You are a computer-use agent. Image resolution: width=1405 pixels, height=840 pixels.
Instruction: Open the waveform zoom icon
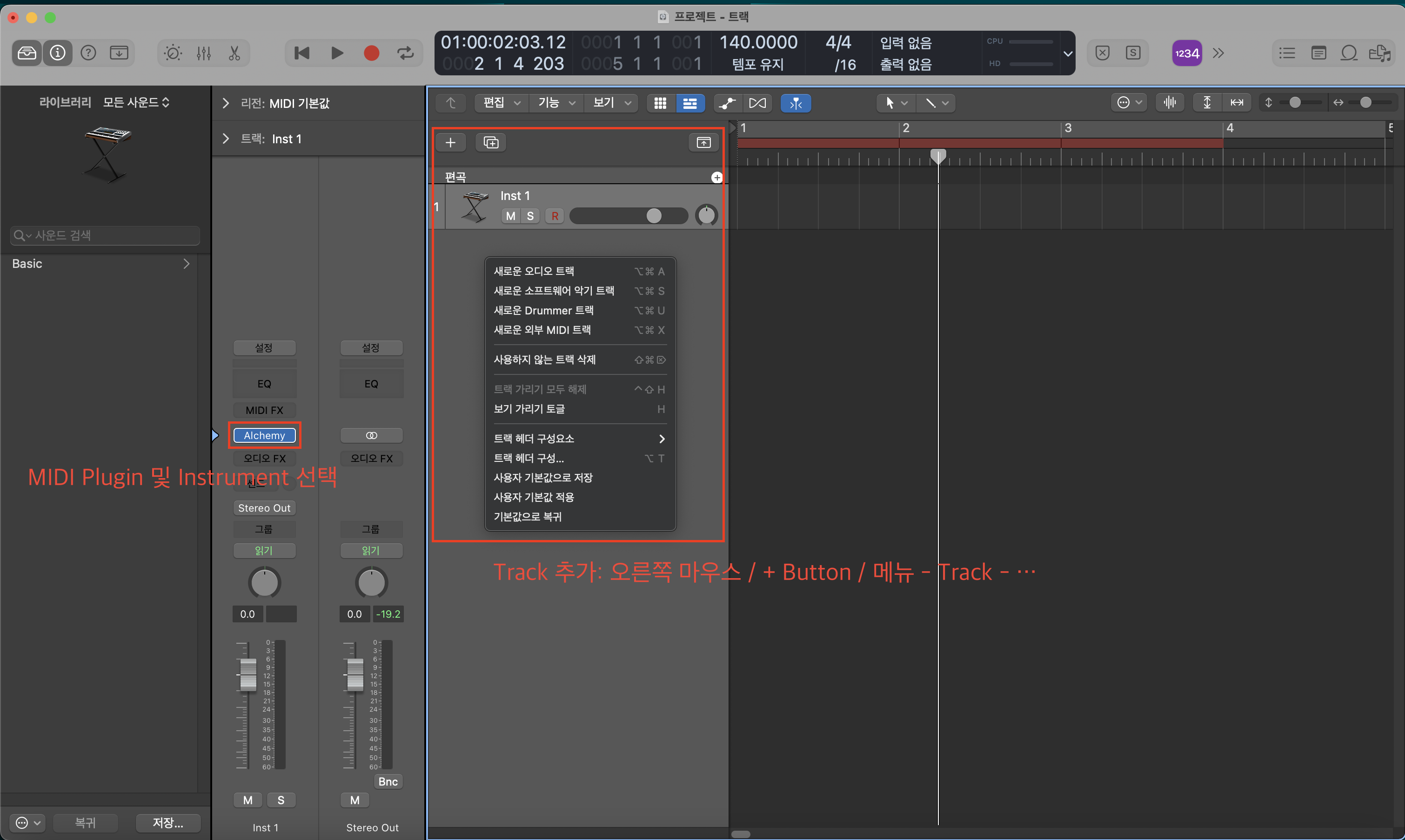point(1170,102)
